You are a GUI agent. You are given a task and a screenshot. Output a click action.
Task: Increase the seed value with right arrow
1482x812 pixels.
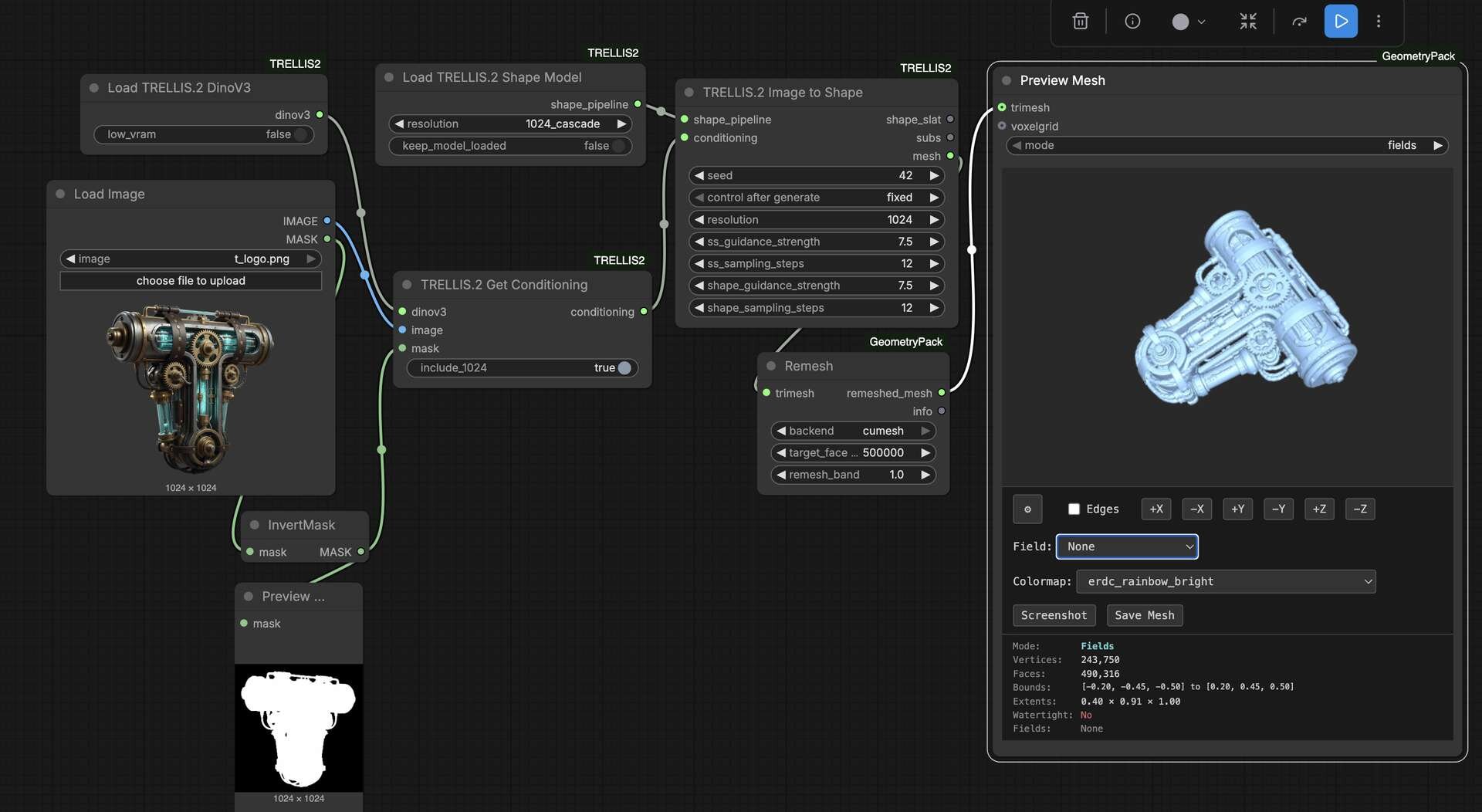pos(934,176)
